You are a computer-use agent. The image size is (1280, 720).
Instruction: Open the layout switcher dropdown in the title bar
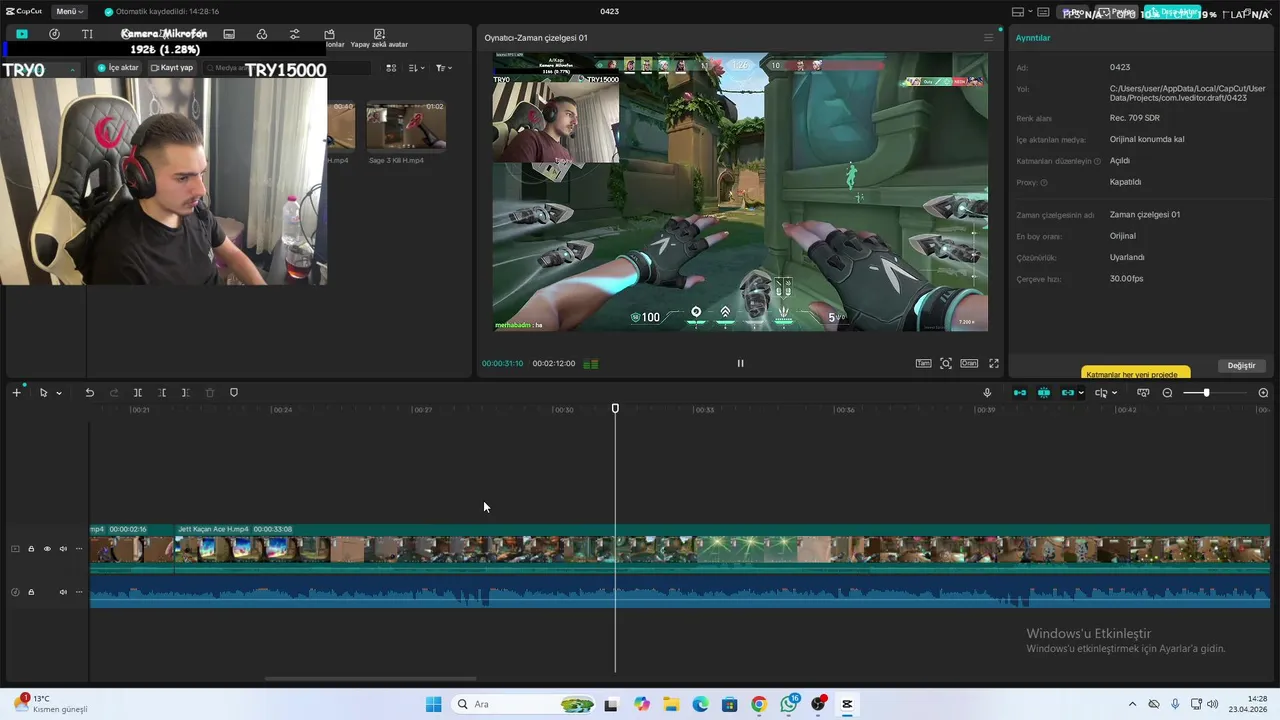click(1023, 12)
